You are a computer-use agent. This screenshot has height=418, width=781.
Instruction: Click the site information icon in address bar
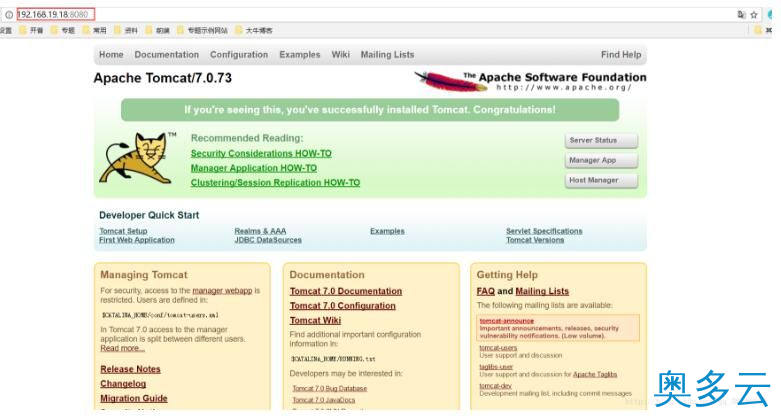point(9,15)
